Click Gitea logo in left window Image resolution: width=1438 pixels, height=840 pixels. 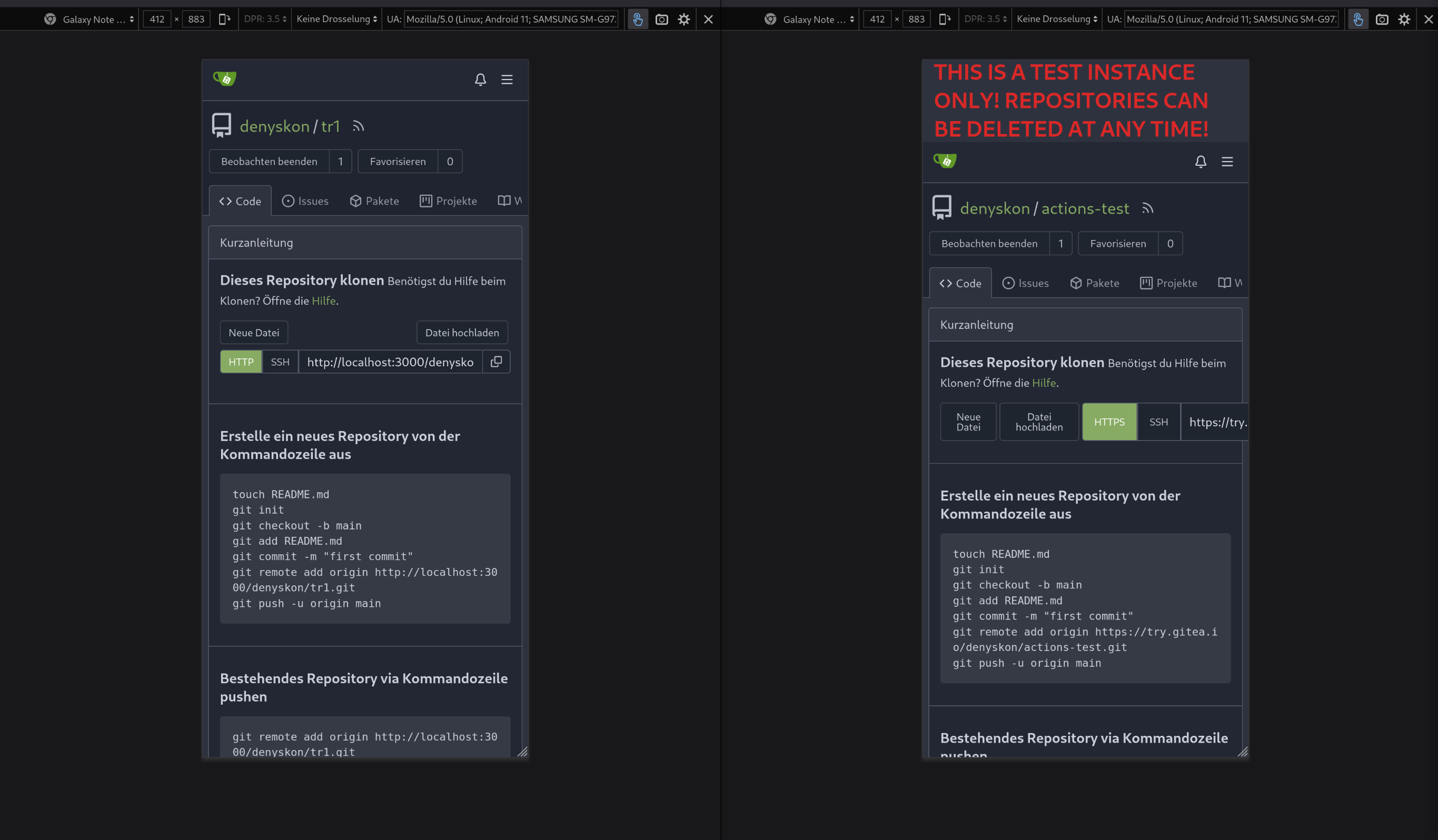224,78
